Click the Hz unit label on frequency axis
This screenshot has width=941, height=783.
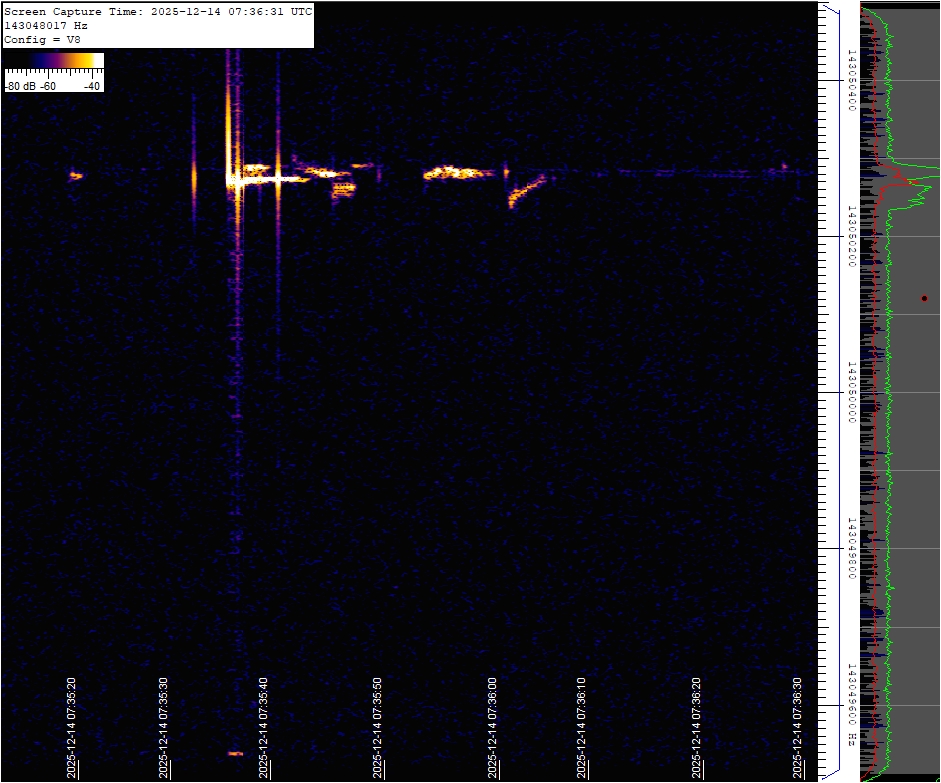point(851,738)
